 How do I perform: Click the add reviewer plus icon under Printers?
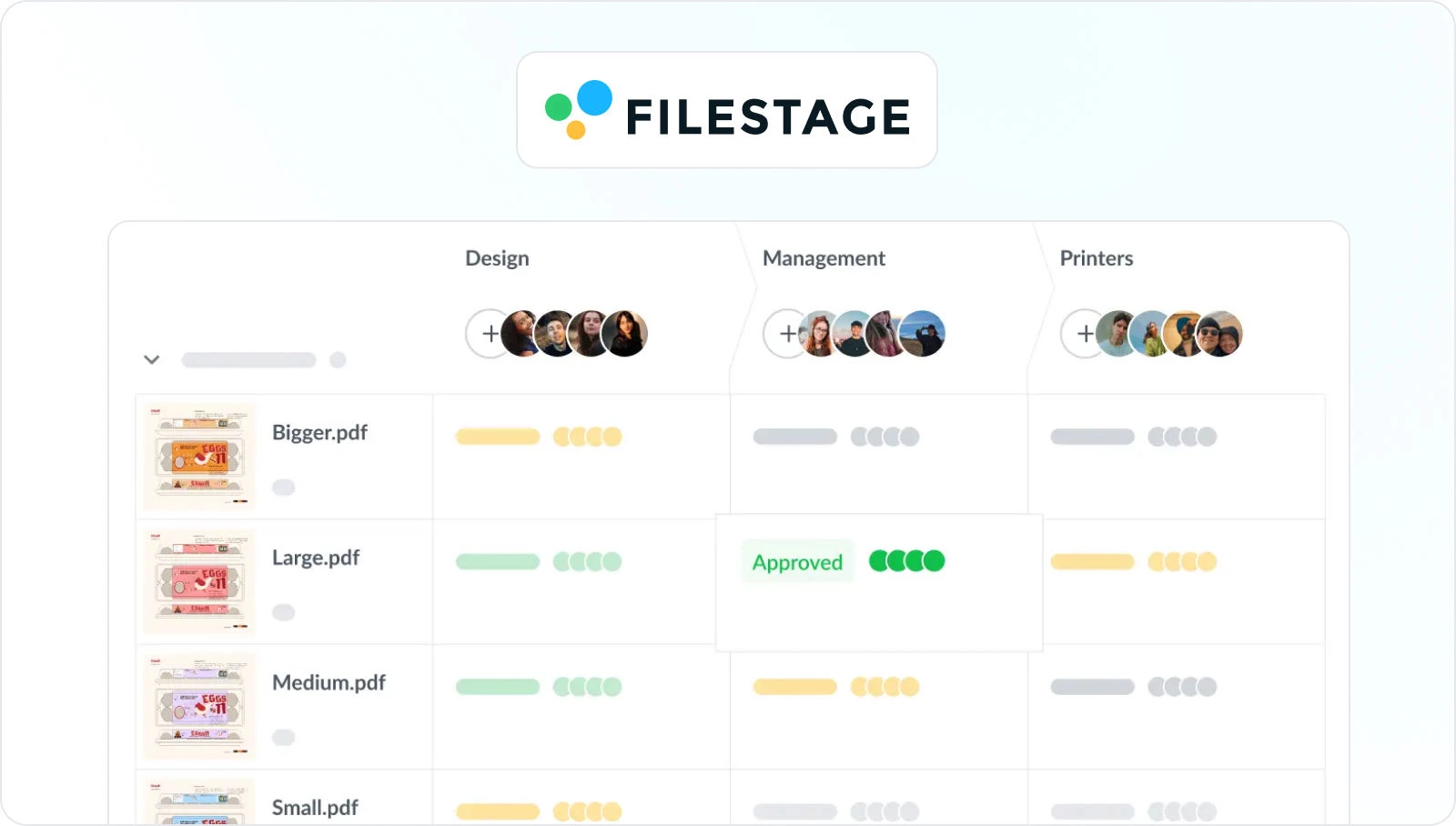[x=1084, y=334]
